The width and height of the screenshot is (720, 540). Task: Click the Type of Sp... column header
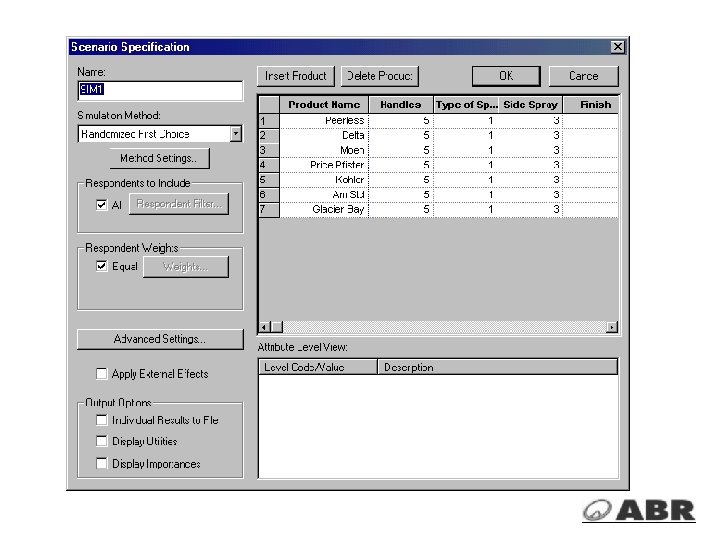[466, 105]
